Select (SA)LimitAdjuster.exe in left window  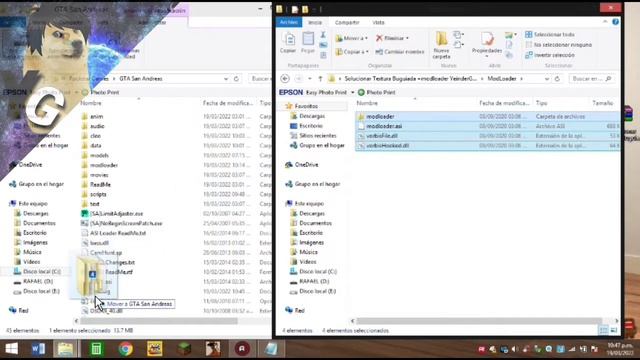[x=116, y=214]
